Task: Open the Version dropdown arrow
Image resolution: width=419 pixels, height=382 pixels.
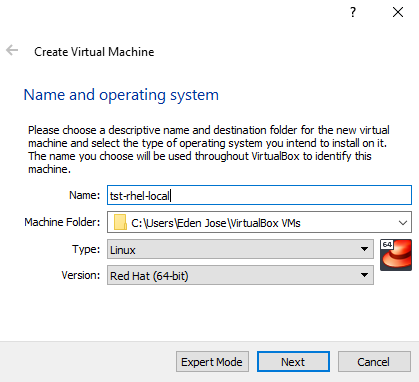Action: coord(364,275)
